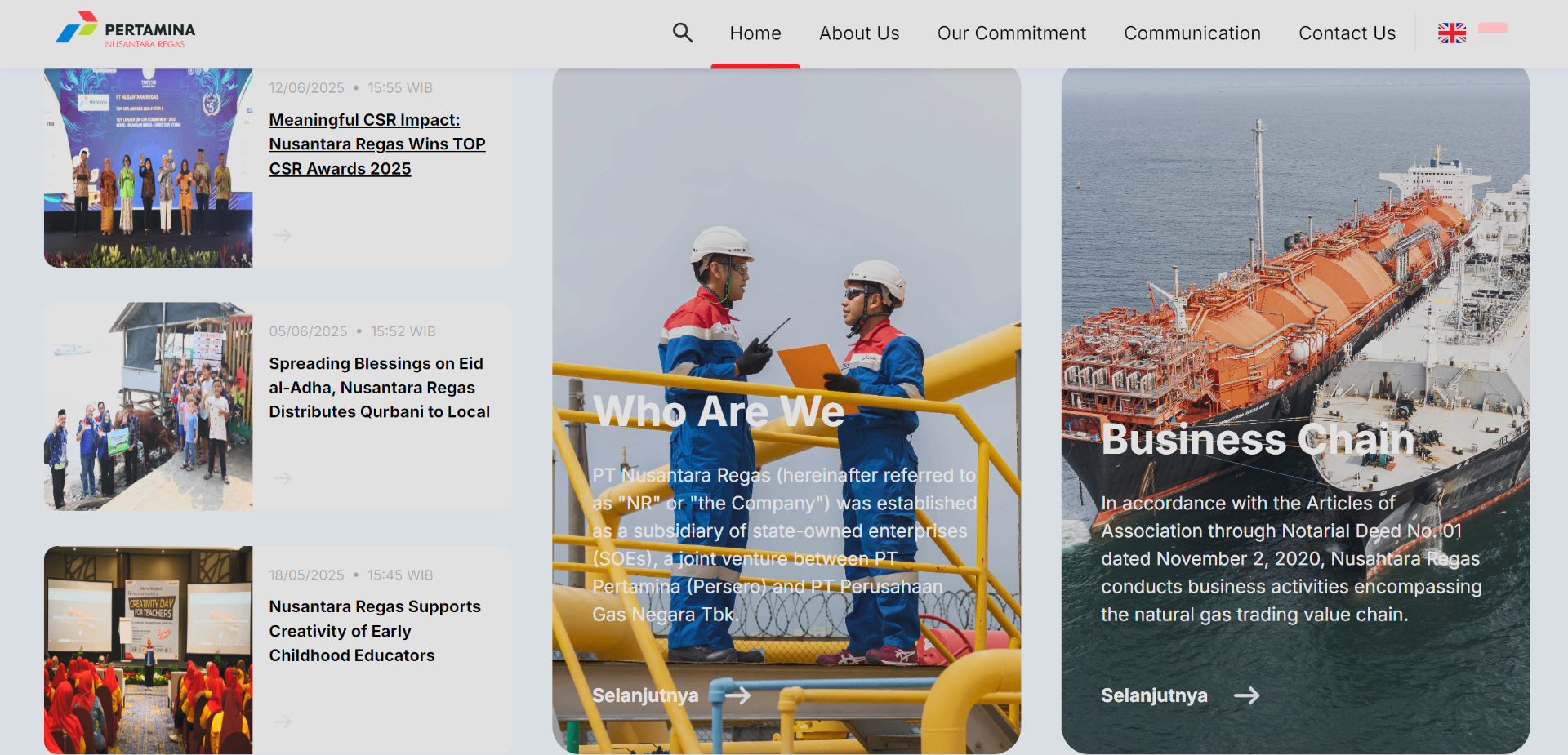Click the PT Nusantara Regas description paragraph

click(785, 544)
